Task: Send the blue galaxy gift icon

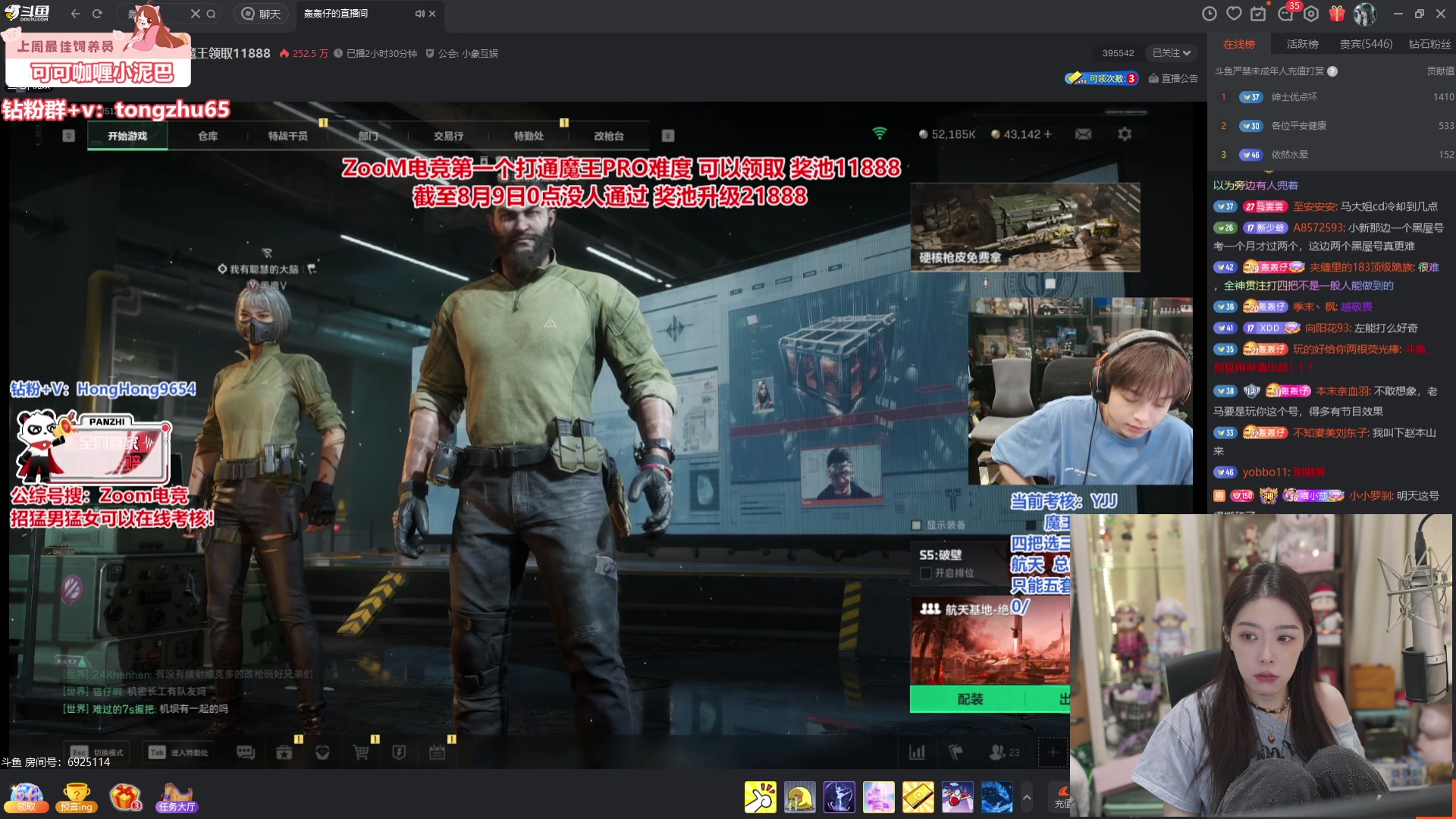Action: (996, 797)
